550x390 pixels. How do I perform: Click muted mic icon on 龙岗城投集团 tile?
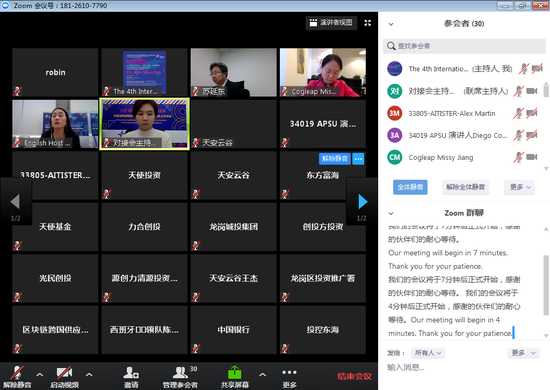196,245
